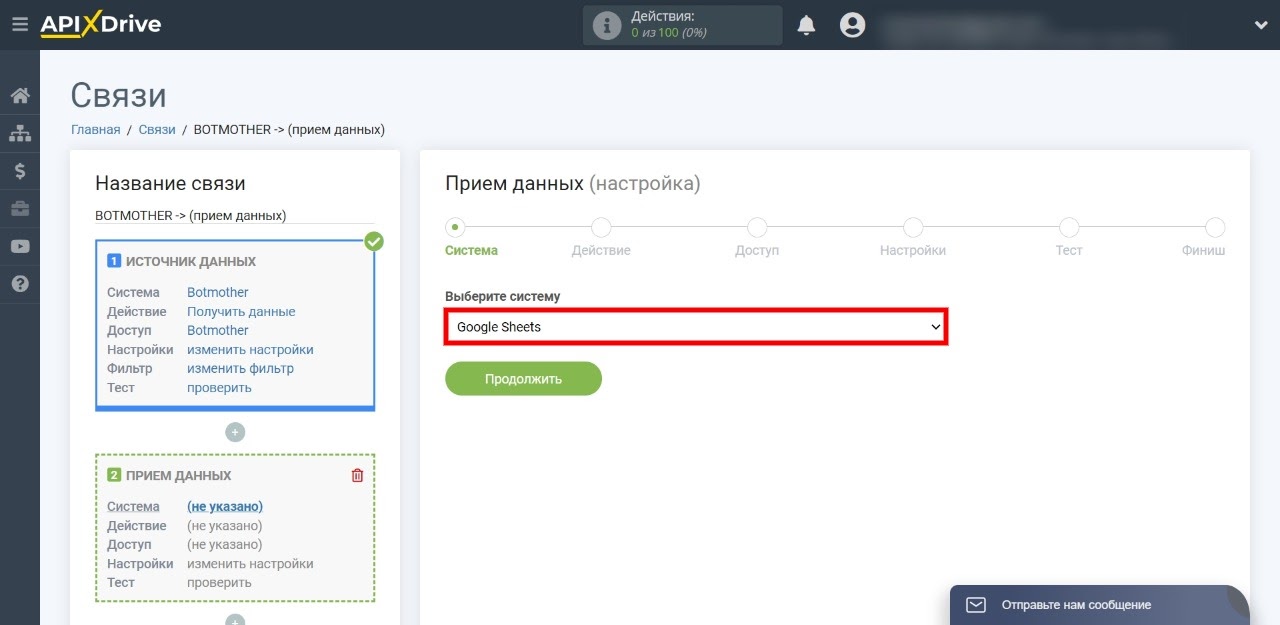
Task: Click the envelope icon in chat widget
Action: coord(976,605)
